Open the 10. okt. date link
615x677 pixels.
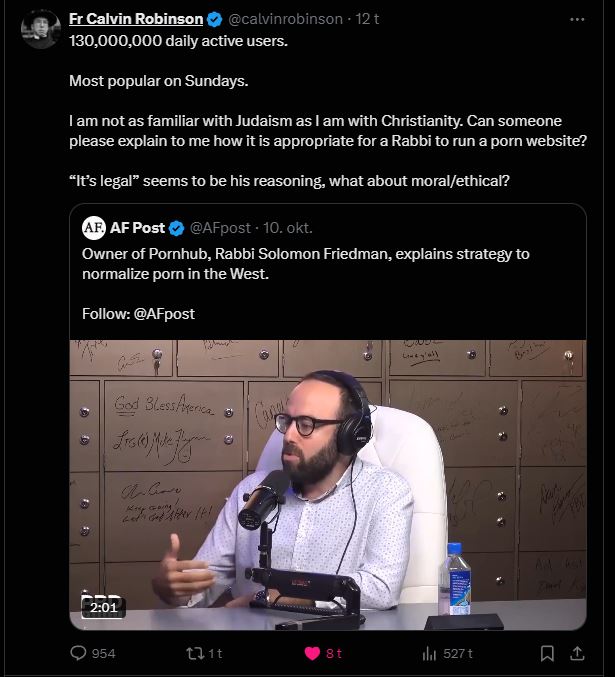click(x=288, y=228)
